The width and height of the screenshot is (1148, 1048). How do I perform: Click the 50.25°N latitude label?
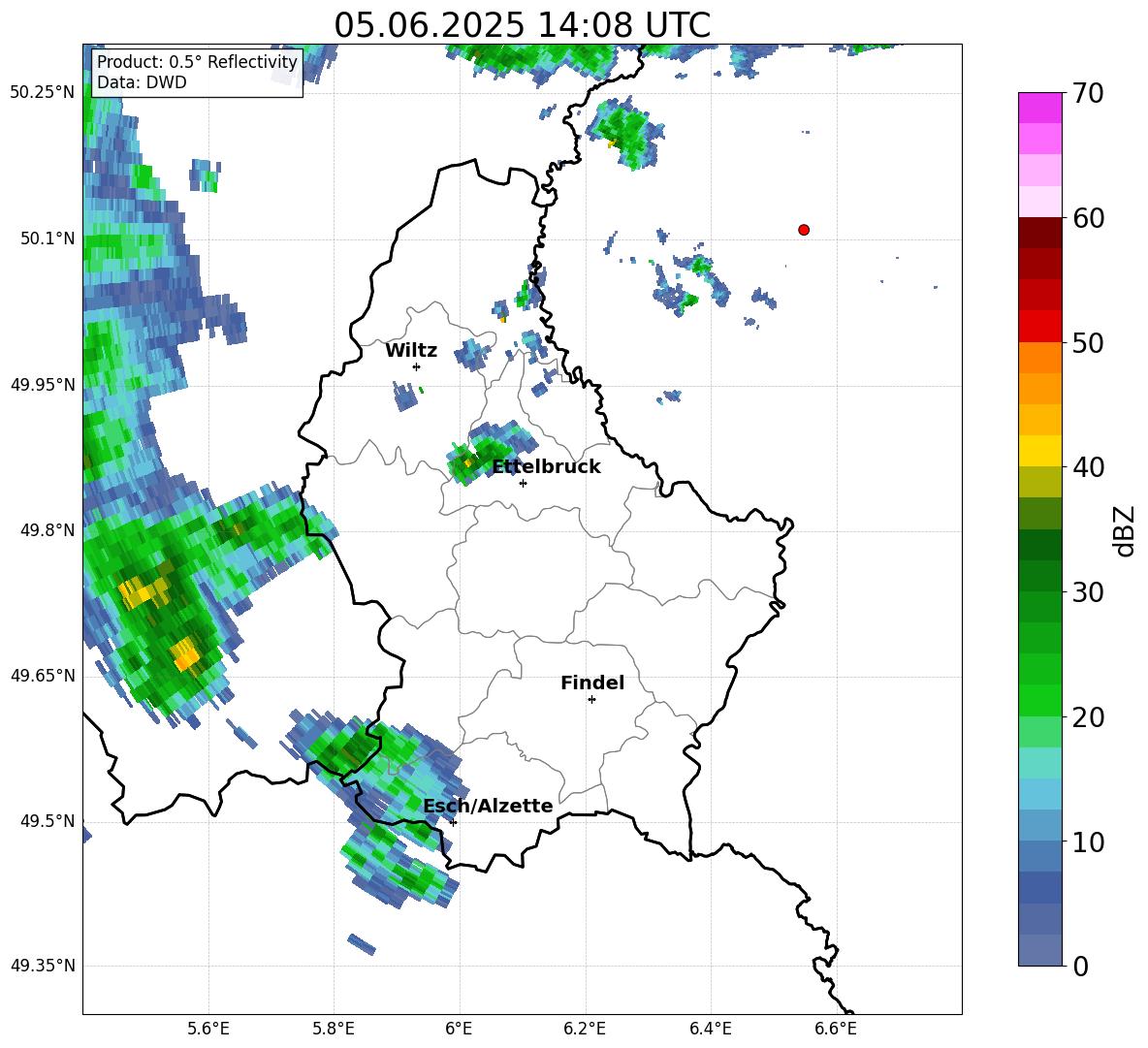pyautogui.click(x=43, y=93)
